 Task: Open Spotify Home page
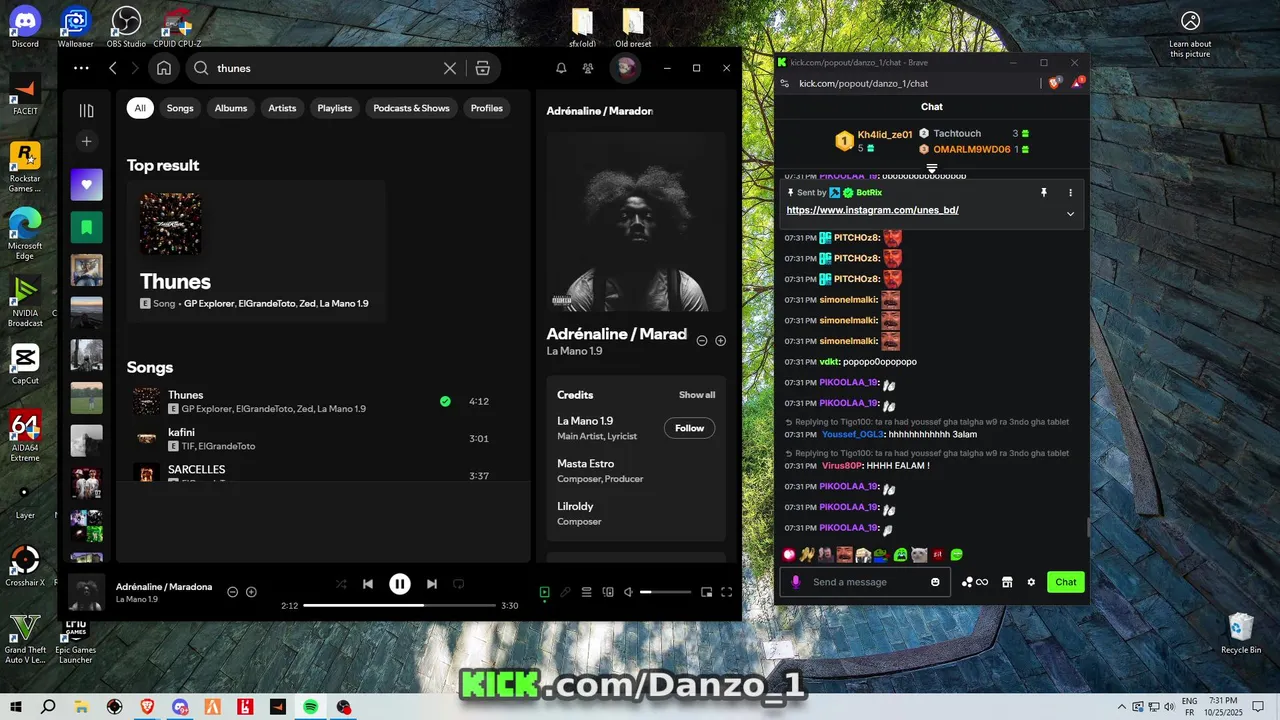[x=164, y=68]
